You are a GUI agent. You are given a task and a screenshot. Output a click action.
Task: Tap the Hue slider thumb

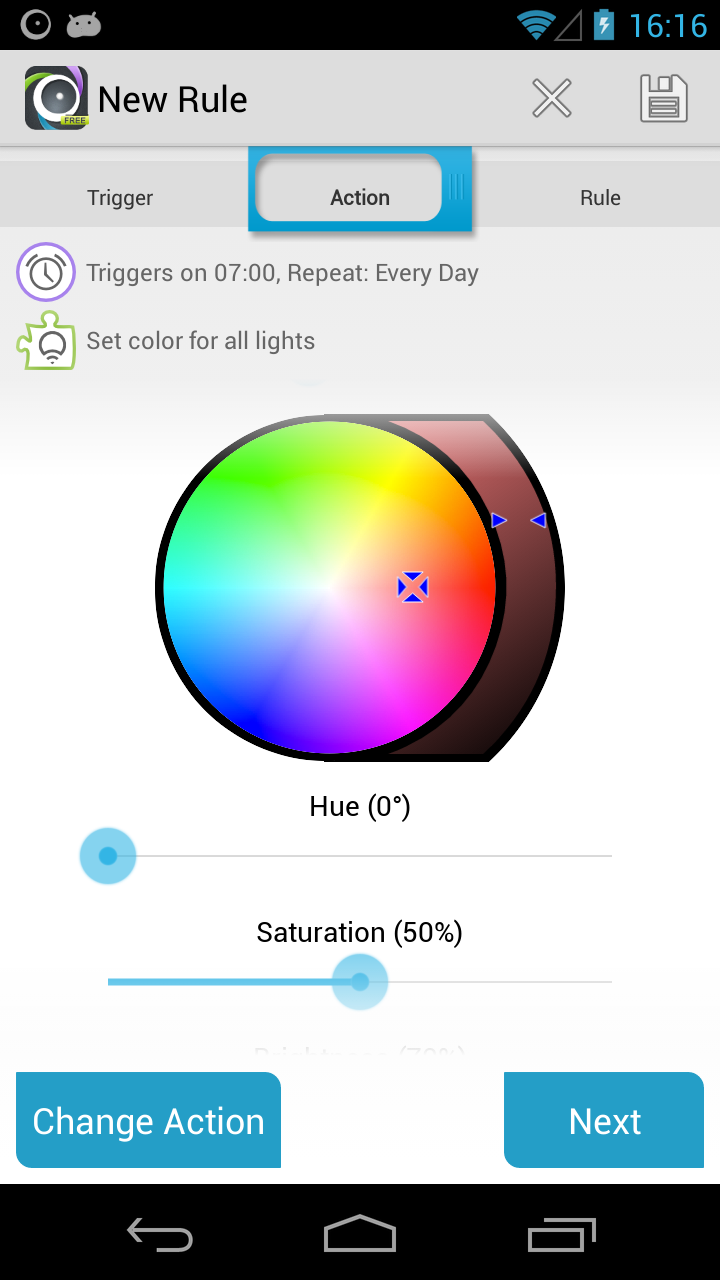108,856
